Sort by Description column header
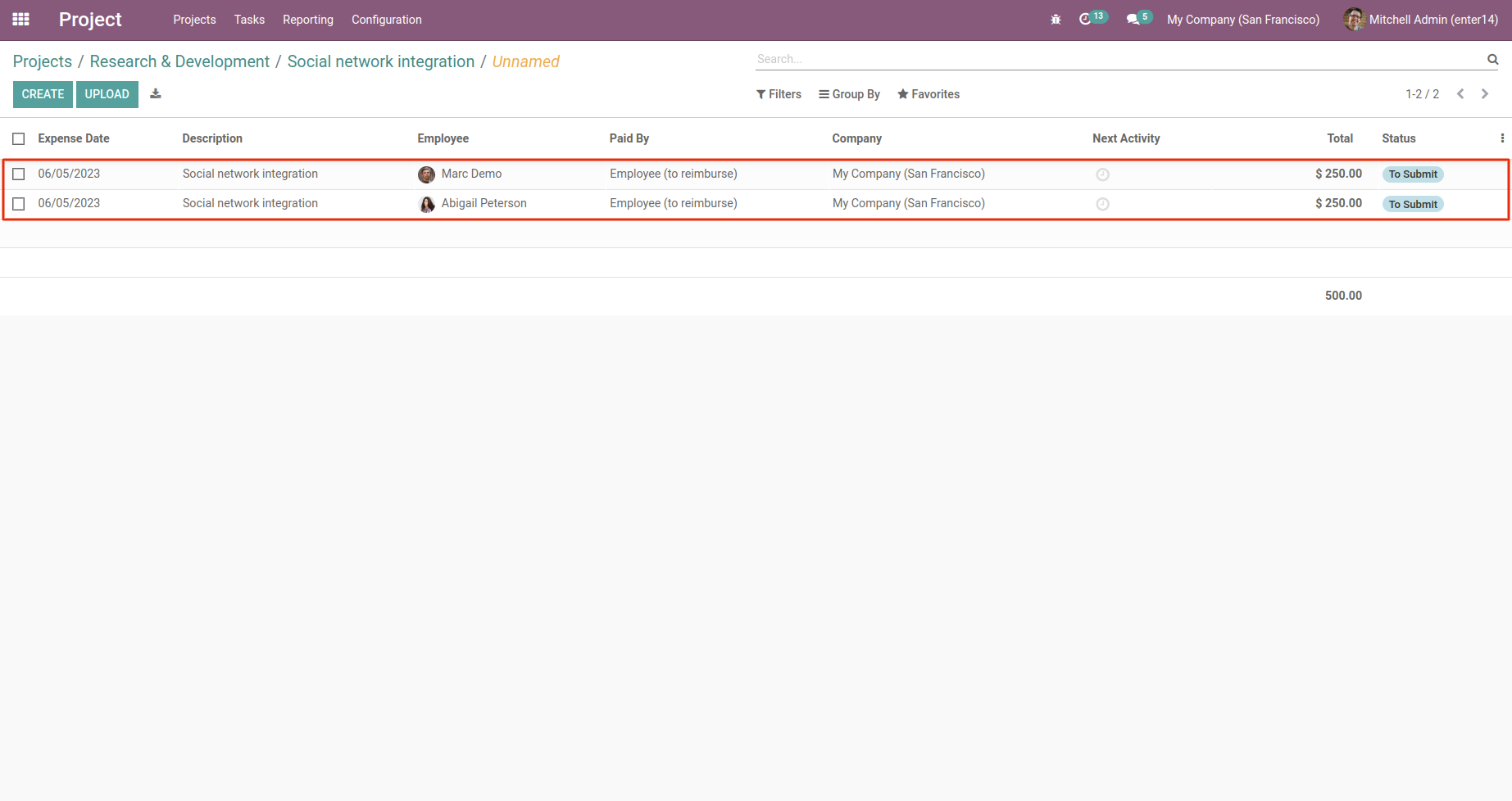 [212, 138]
